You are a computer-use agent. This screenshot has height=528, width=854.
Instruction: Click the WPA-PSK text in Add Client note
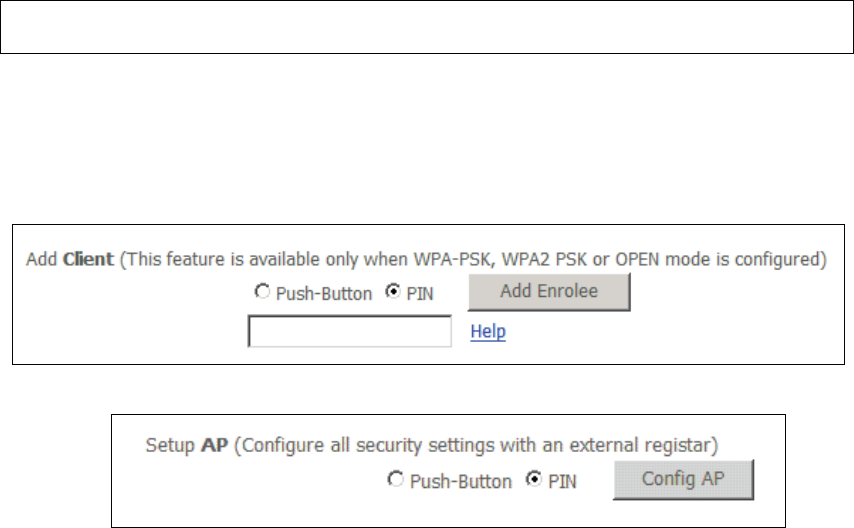pos(452,259)
